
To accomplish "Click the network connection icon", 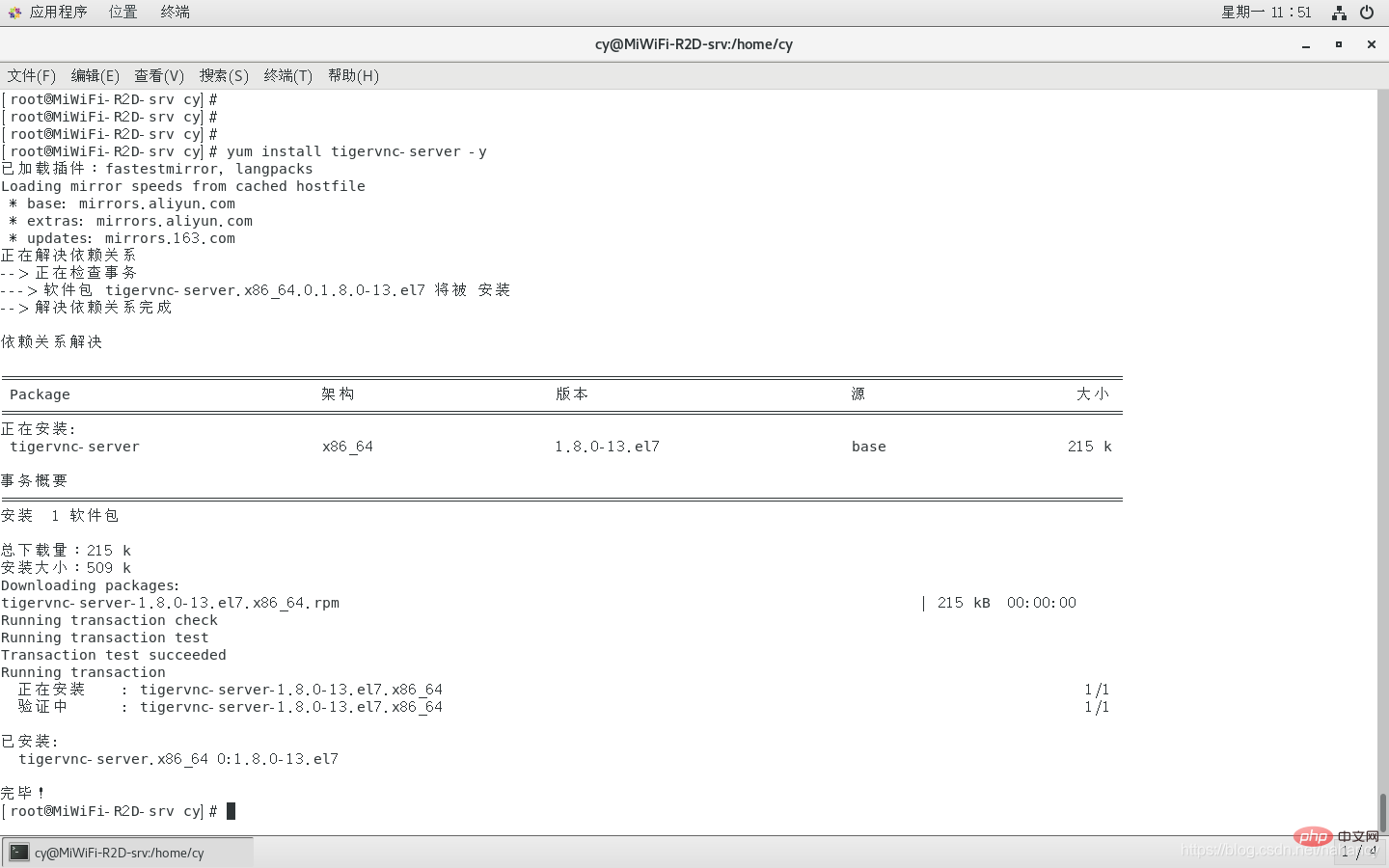I will point(1339,13).
